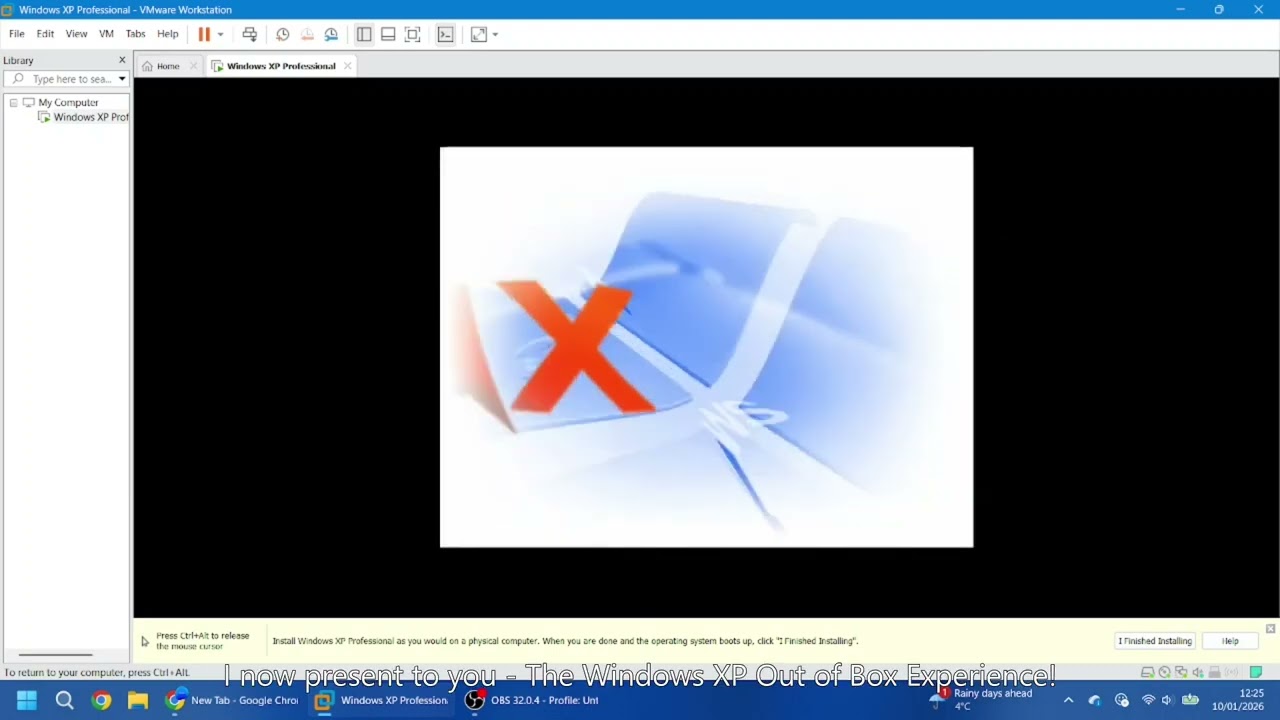Click the Windows XP welcome video screen

[706, 347]
